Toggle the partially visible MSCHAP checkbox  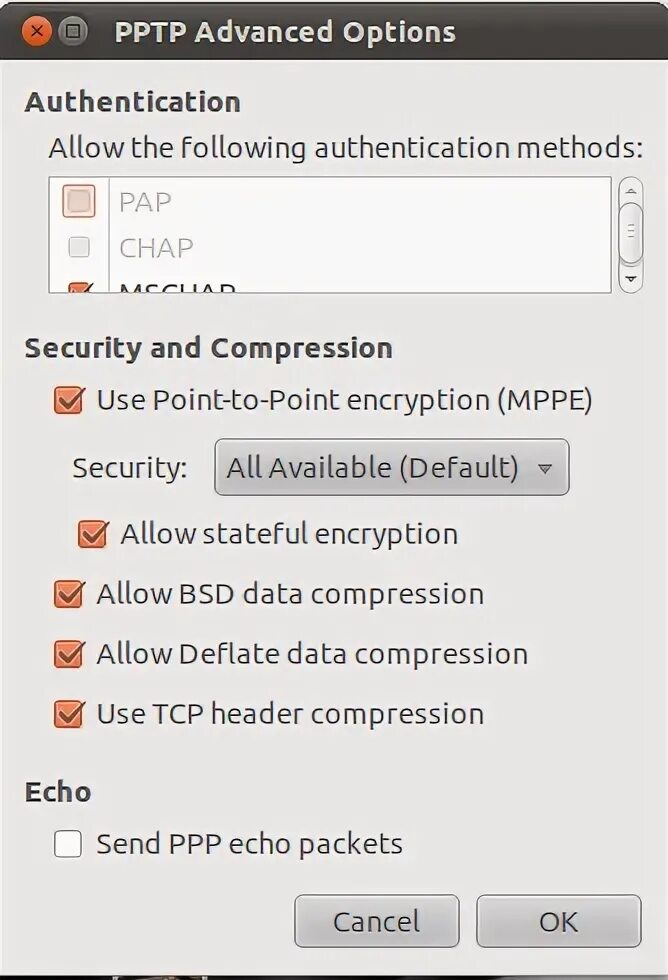tap(79, 288)
